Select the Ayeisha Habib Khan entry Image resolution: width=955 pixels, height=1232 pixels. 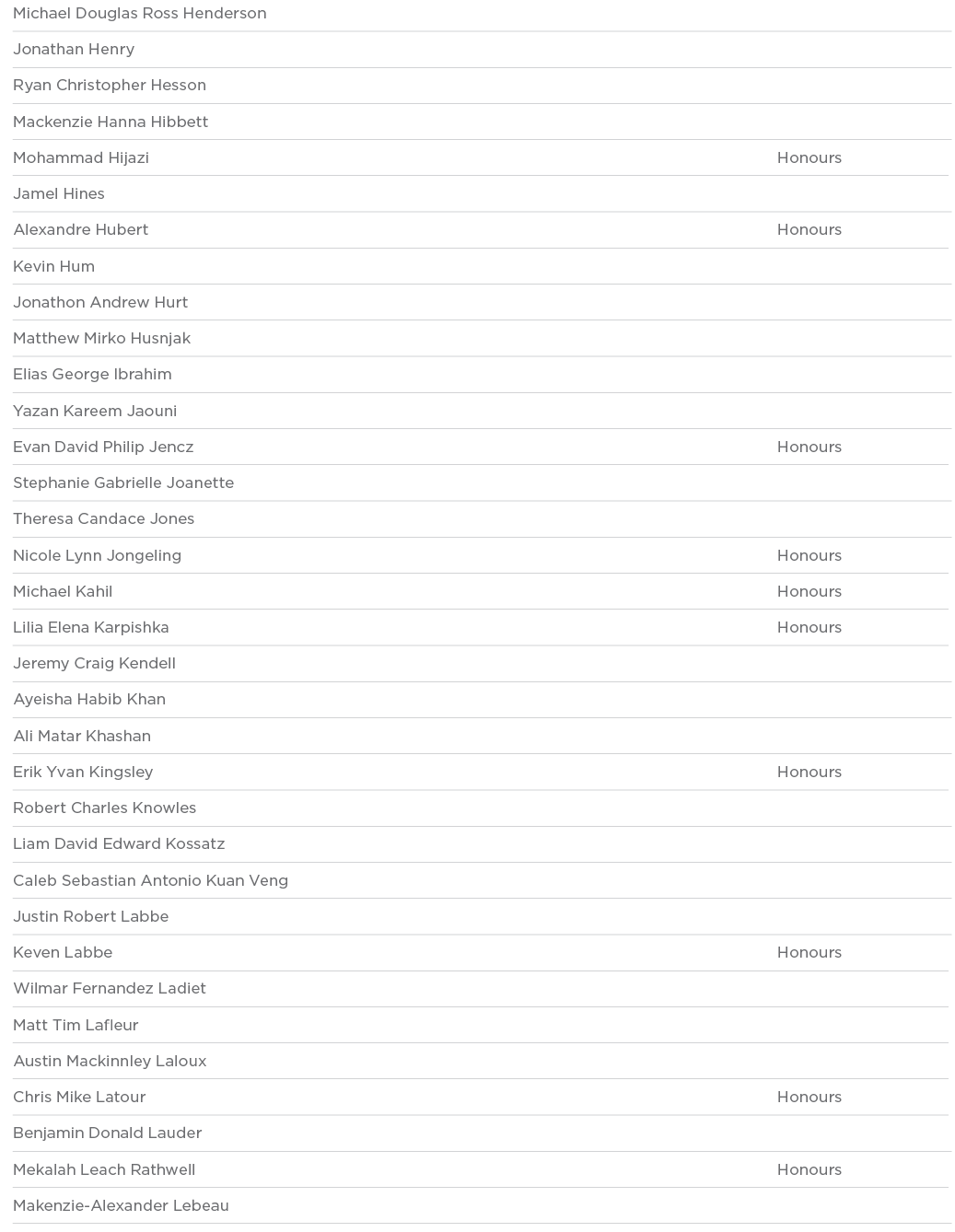pos(89,700)
